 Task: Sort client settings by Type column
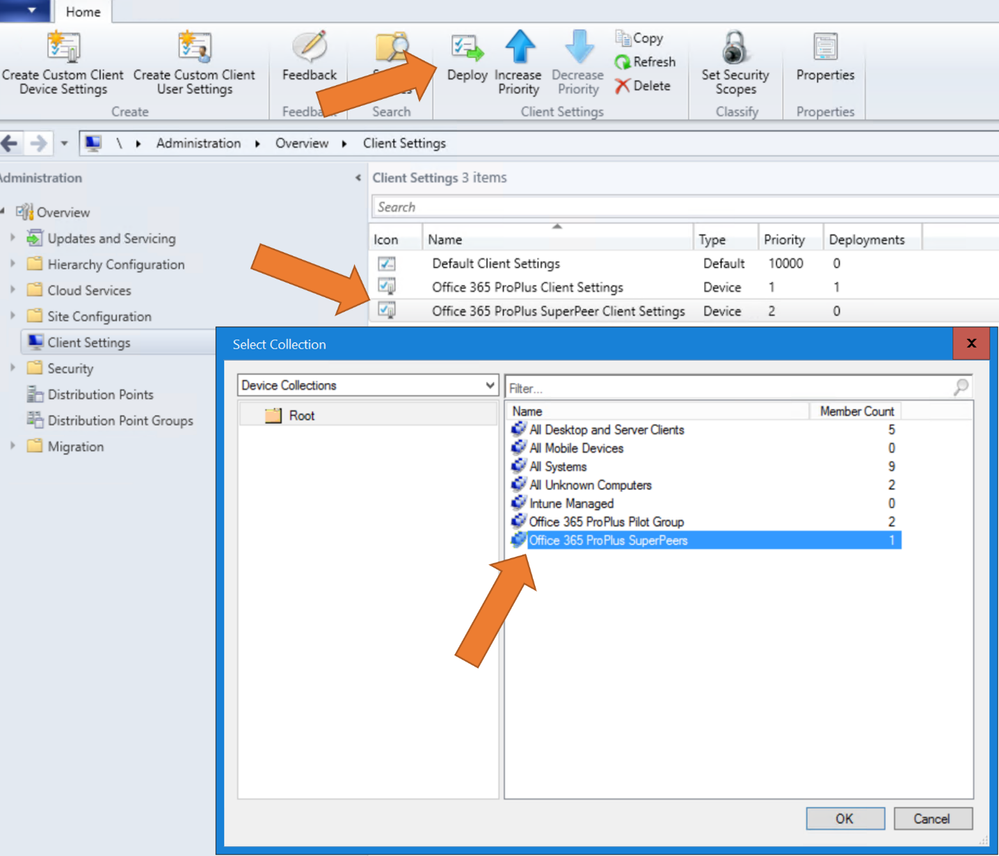726,239
